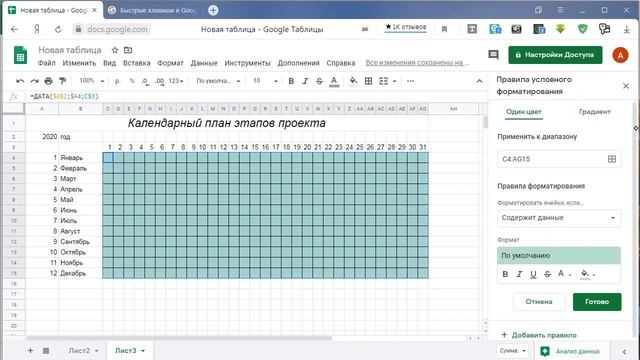Screen dimensions: 640x360
Task: Toggle italic in main toolbar
Action: tap(305, 81)
